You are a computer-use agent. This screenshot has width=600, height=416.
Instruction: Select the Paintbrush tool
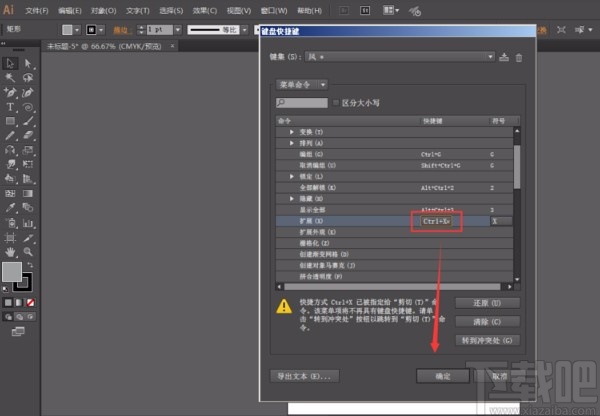tap(28, 121)
